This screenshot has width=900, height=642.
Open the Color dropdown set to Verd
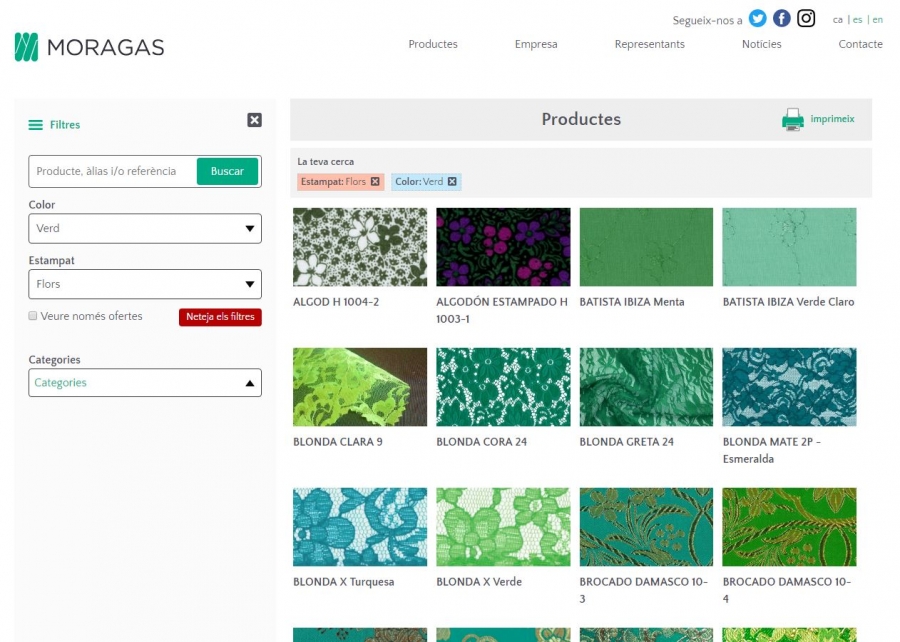pos(145,228)
